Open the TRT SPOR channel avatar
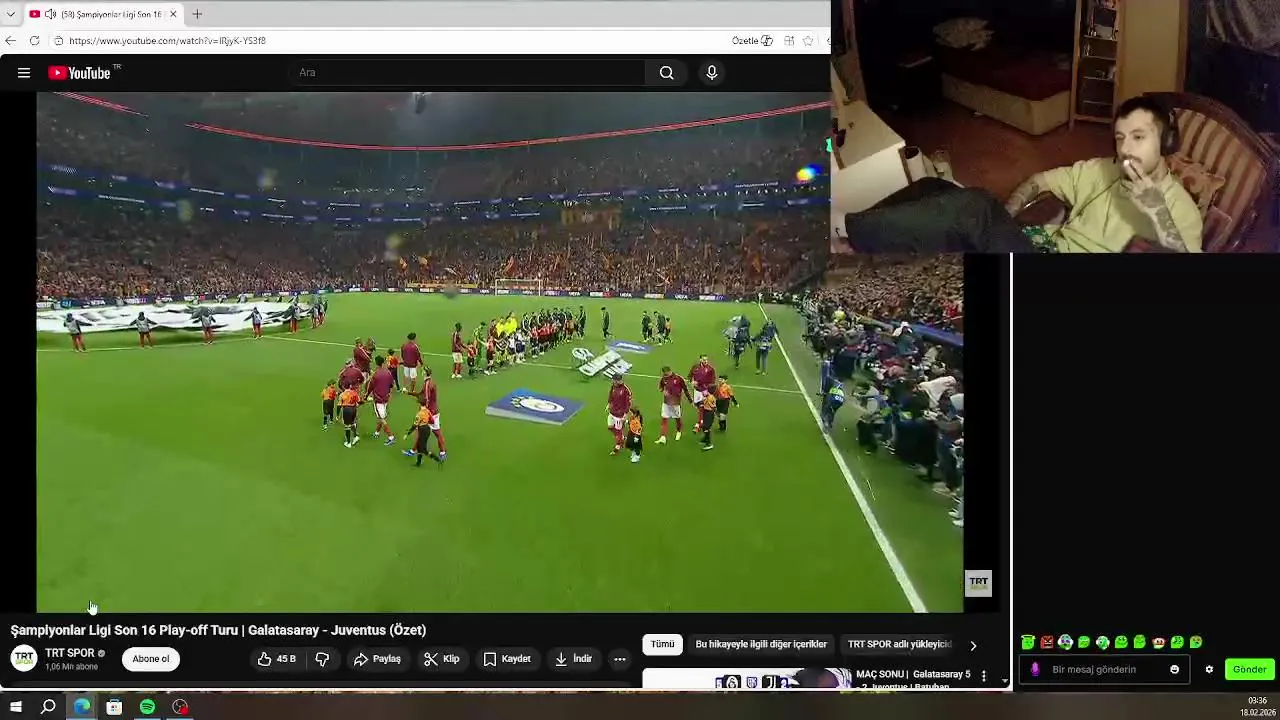Screen dimensions: 1280x720 click(24, 658)
